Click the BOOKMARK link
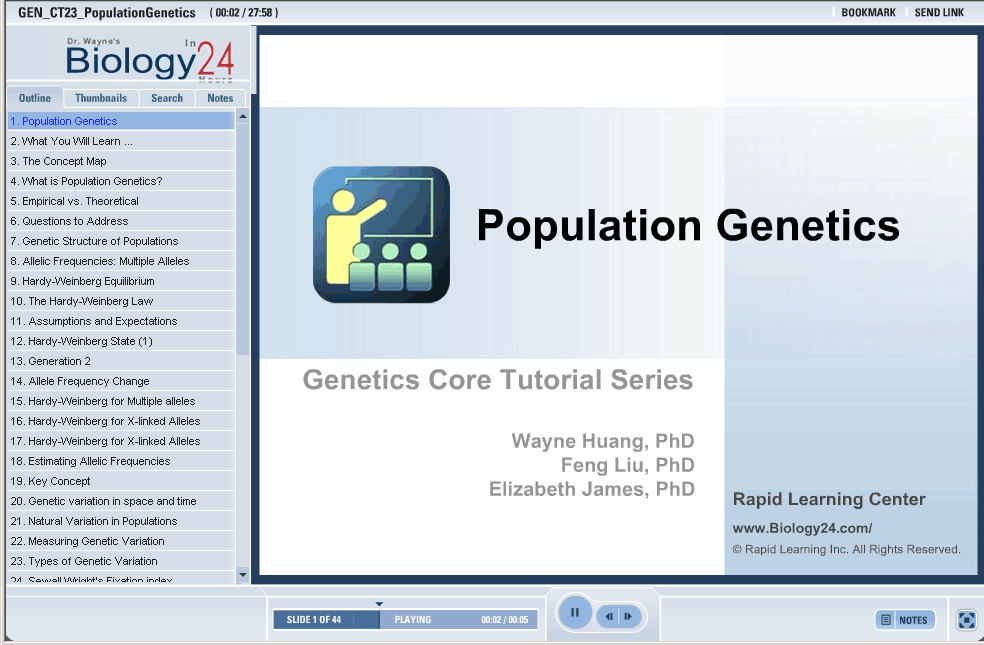Viewport: 984px width, 645px height. pos(868,13)
